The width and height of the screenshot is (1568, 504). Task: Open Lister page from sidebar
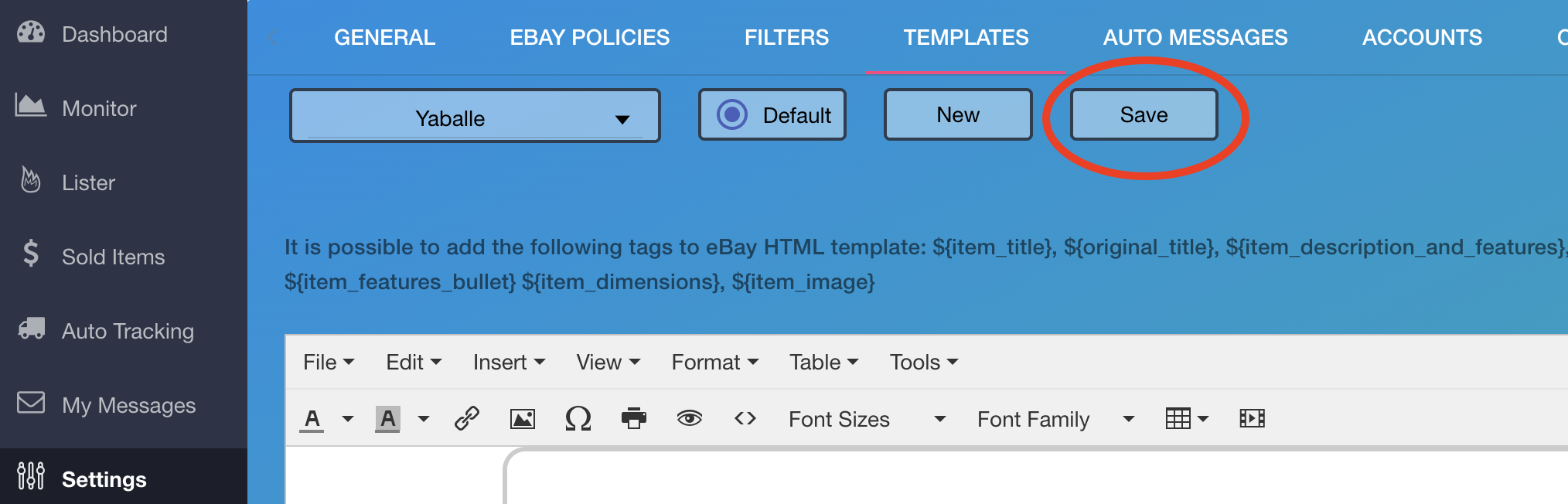88,182
